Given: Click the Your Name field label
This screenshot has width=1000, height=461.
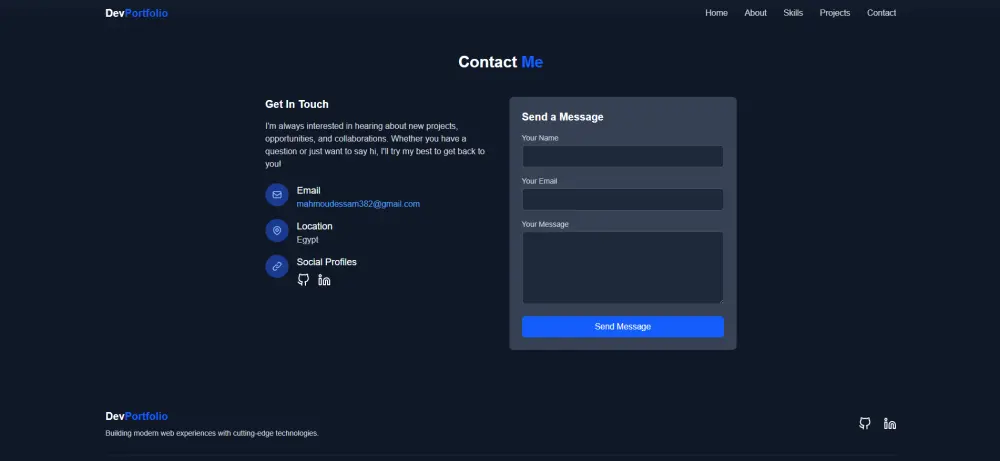Looking at the screenshot, I should coord(540,138).
